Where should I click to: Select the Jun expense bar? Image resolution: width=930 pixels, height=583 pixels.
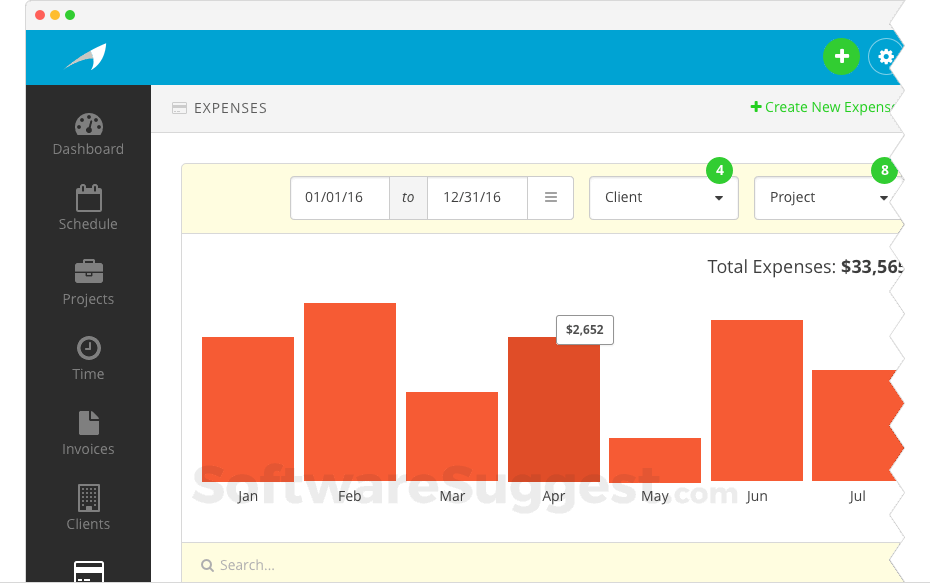tap(757, 400)
